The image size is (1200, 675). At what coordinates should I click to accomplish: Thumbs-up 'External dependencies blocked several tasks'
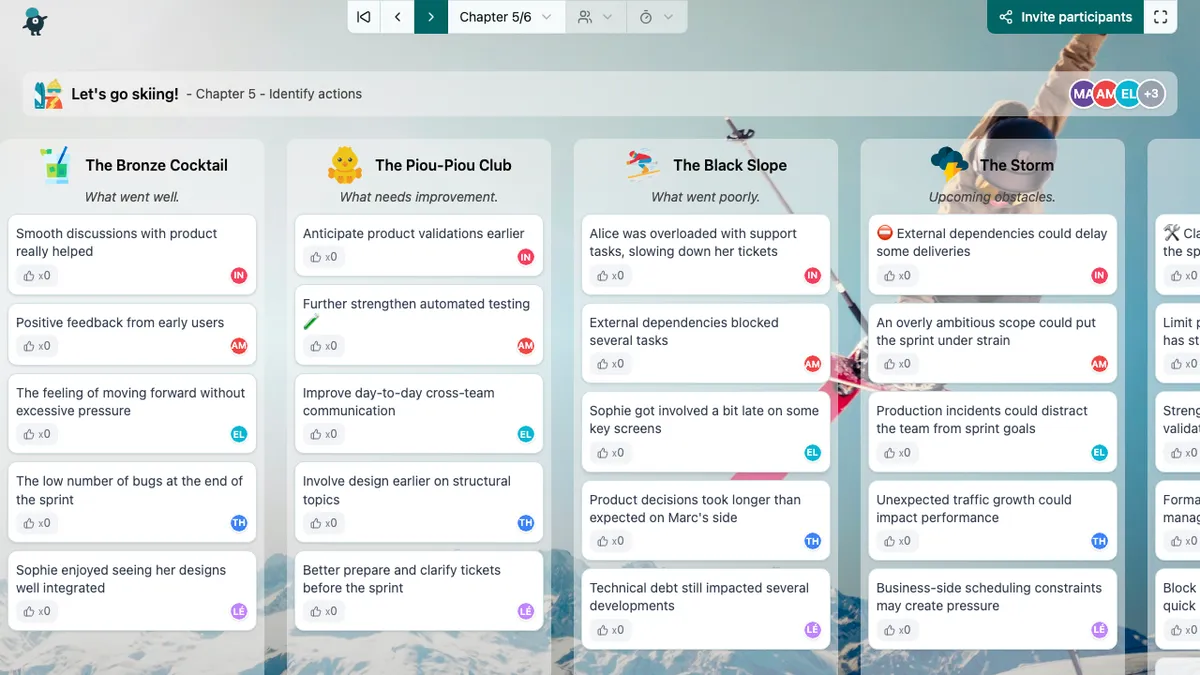click(609, 364)
